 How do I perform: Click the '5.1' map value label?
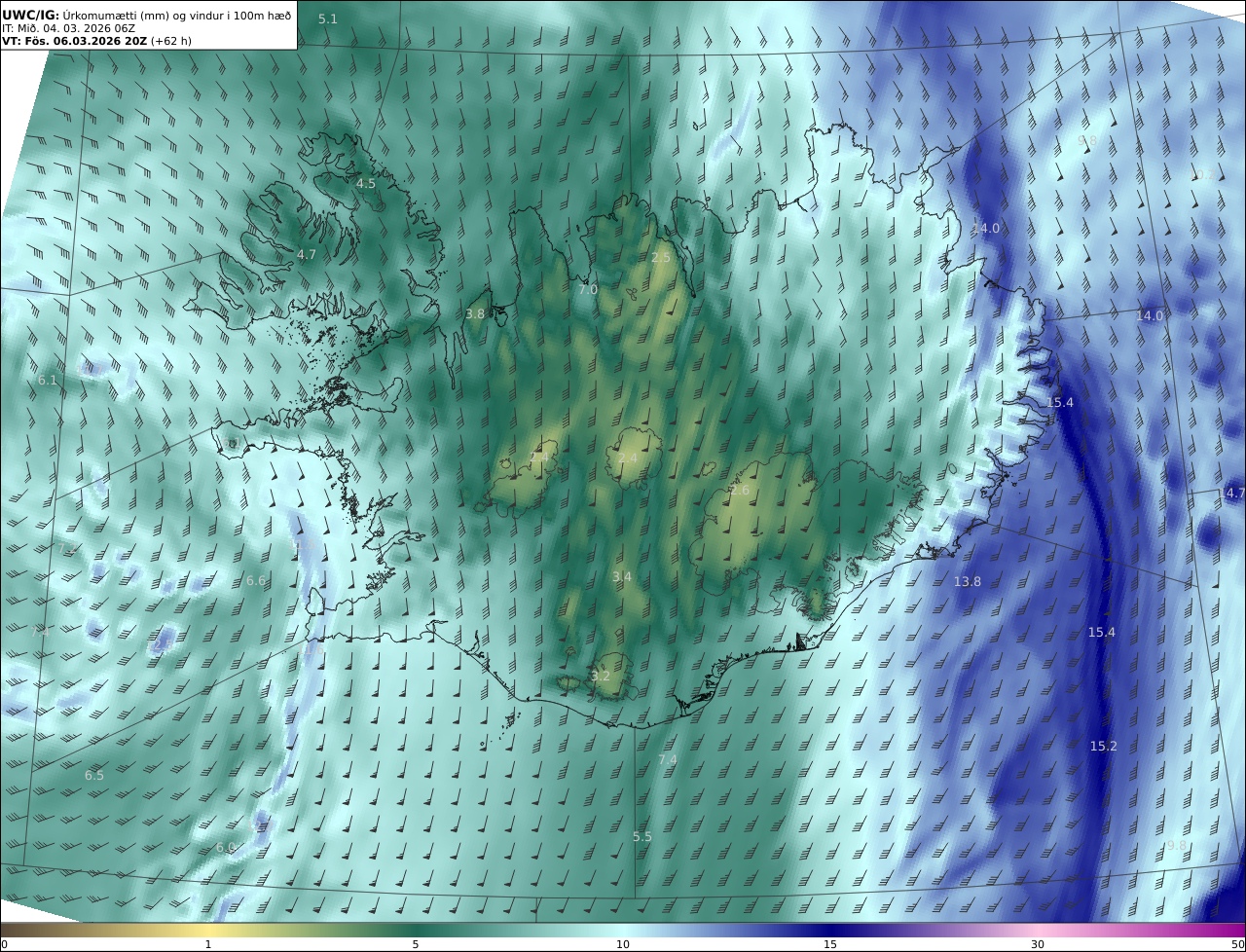point(328,19)
